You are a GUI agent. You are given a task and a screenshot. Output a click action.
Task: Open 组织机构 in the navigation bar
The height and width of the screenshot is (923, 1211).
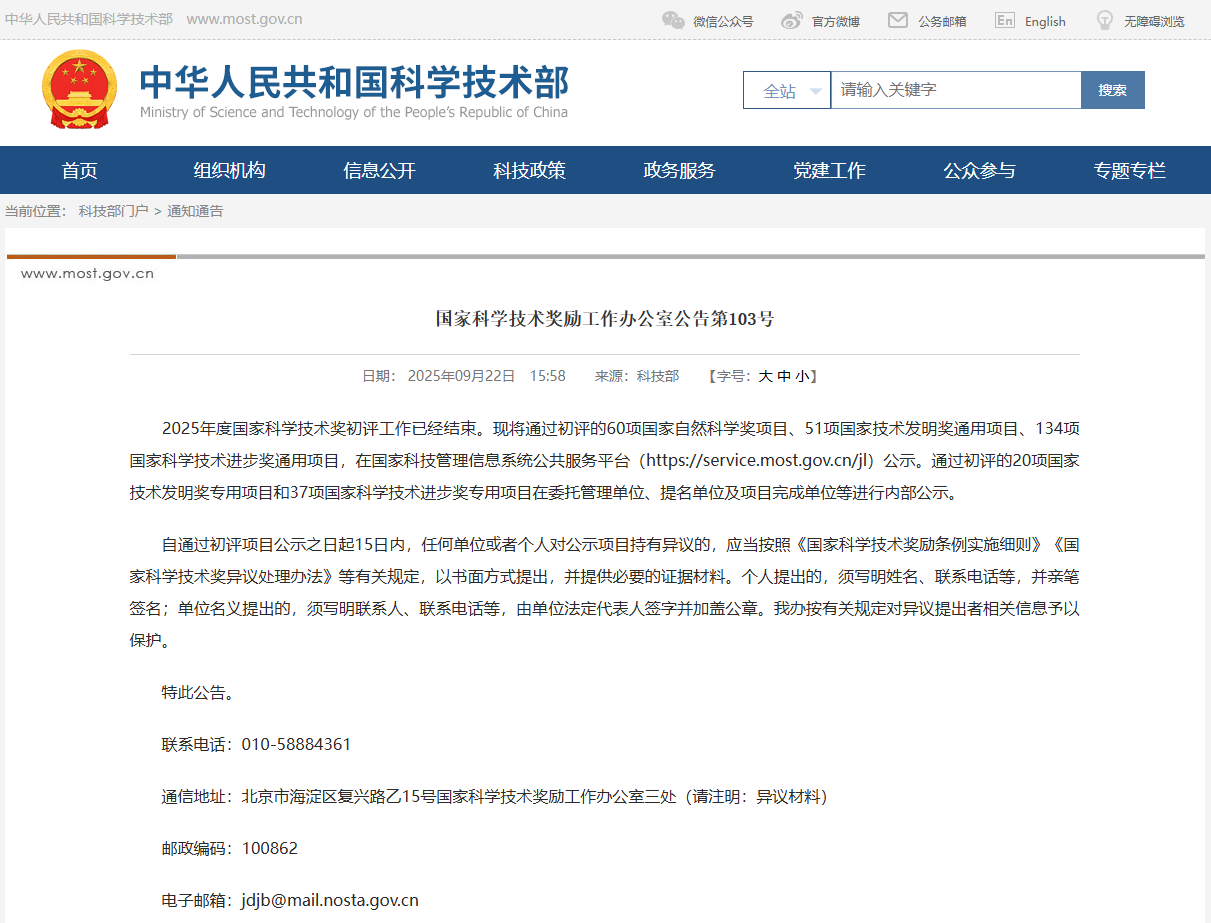[x=229, y=170]
